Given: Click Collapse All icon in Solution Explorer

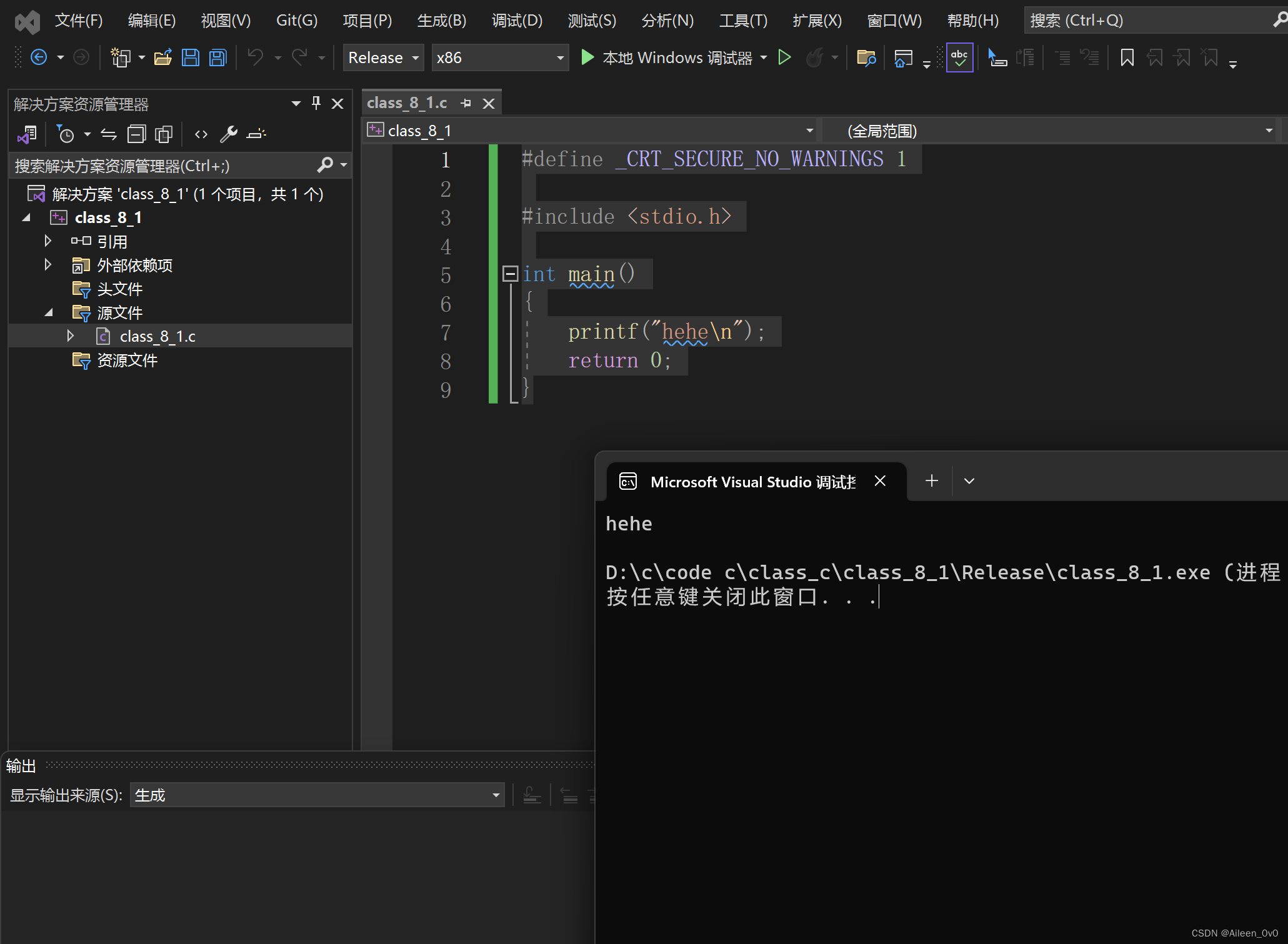Looking at the screenshot, I should [136, 134].
